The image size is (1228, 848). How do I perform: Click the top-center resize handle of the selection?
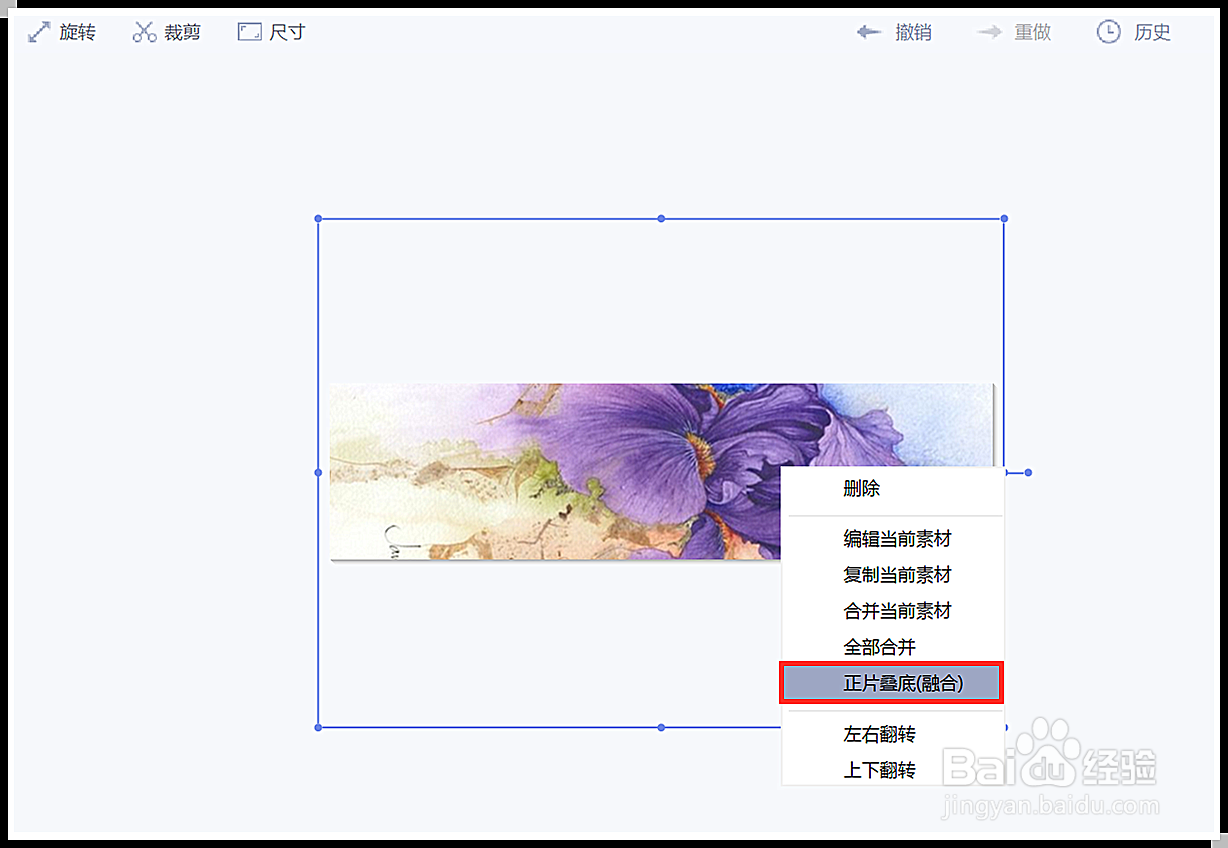(660, 218)
